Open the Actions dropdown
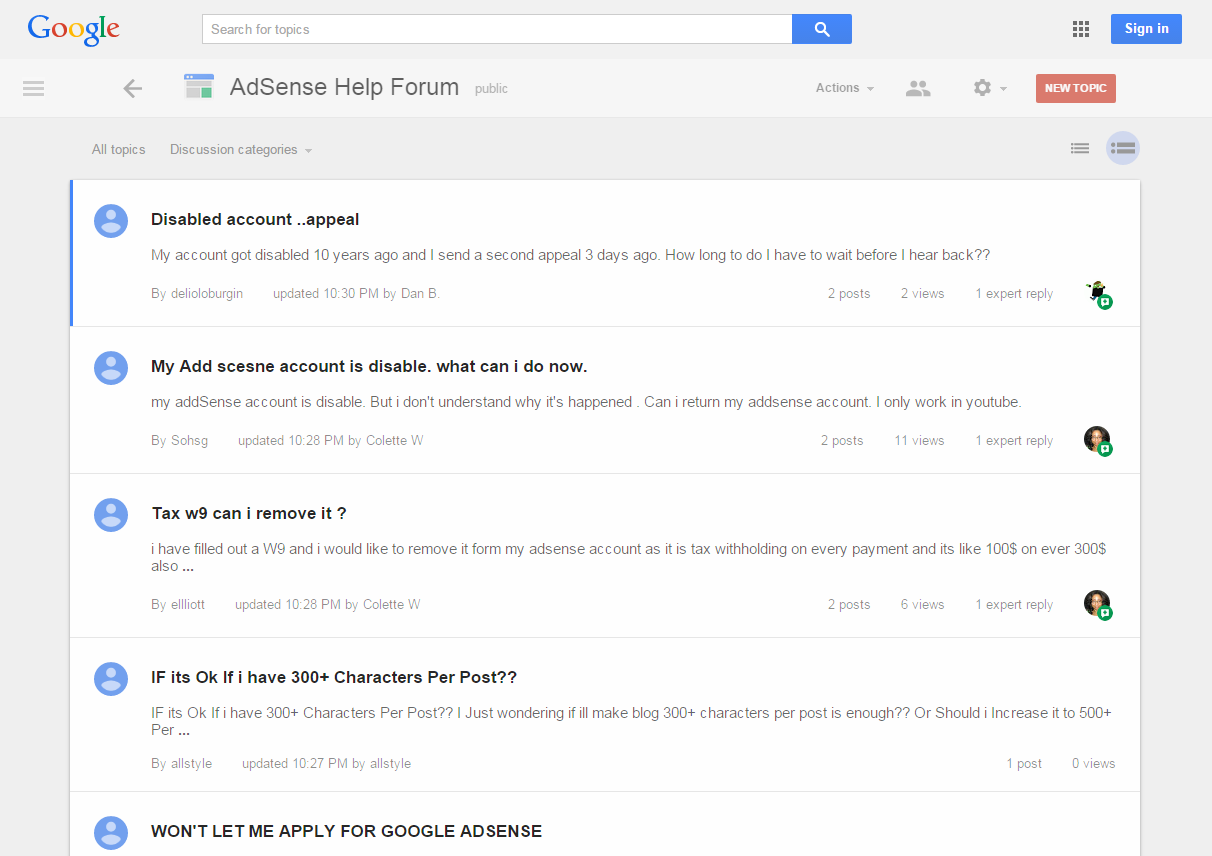This screenshot has width=1212, height=856. (843, 88)
